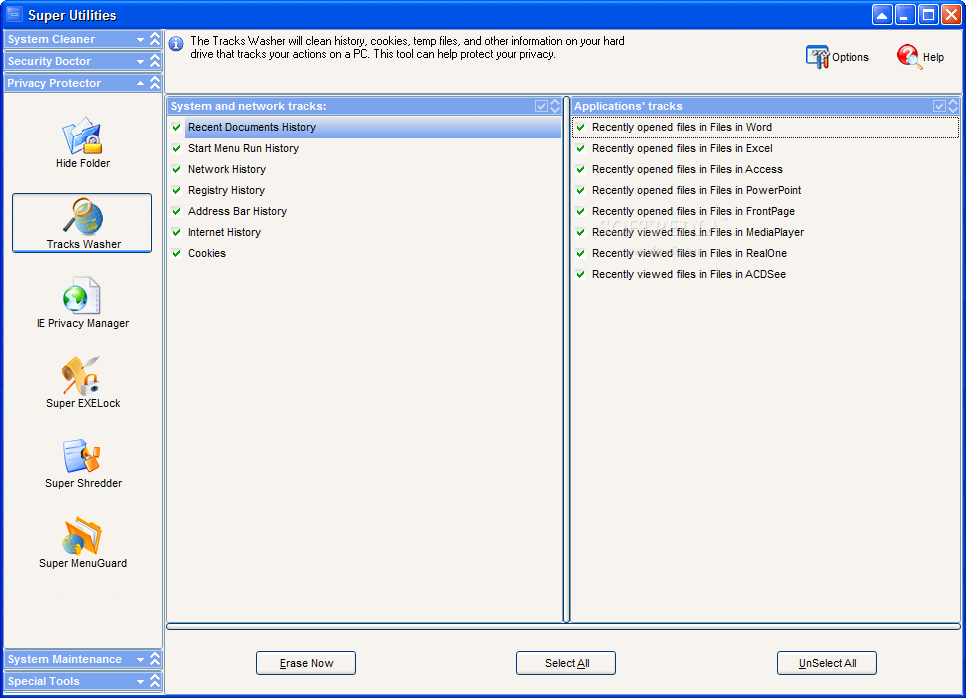The width and height of the screenshot is (966, 698).
Task: Uncheck Recent Documents History
Action: [x=177, y=127]
